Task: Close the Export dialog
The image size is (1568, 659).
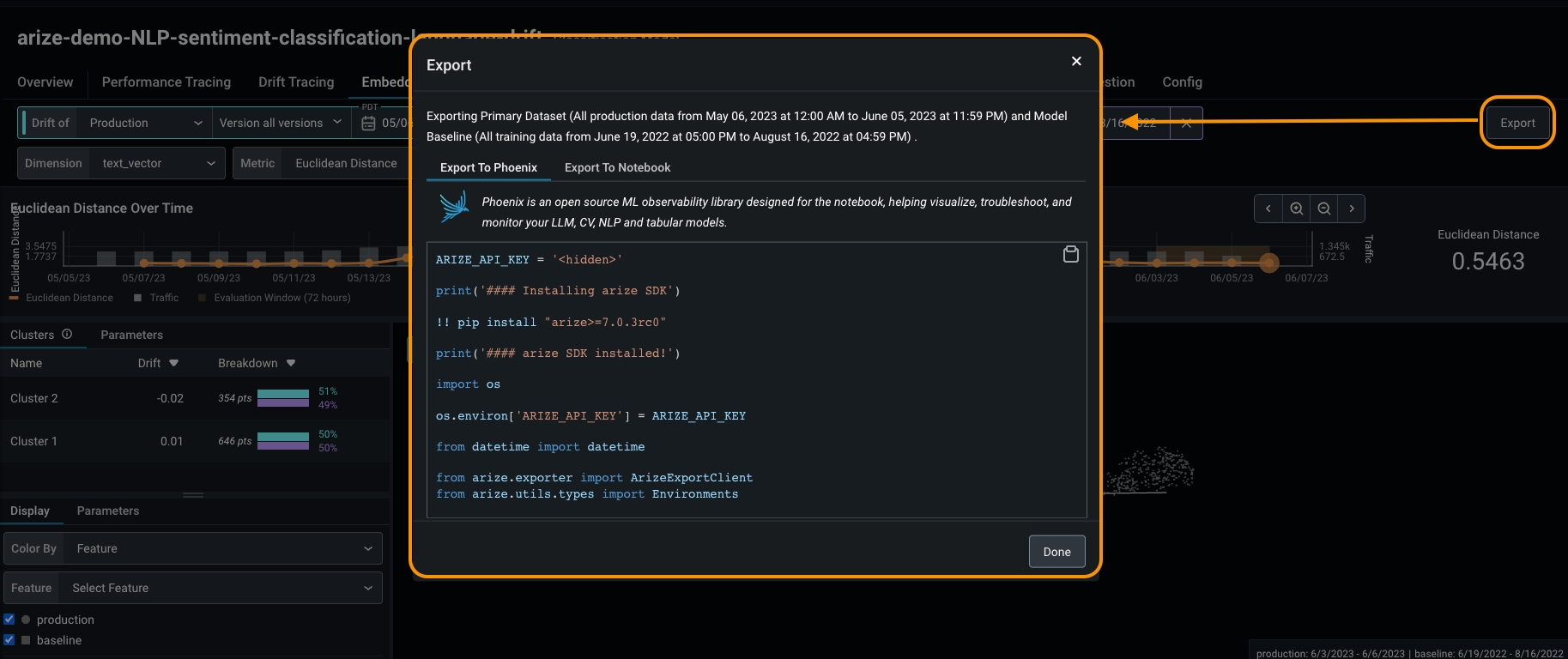Action: click(x=1076, y=61)
